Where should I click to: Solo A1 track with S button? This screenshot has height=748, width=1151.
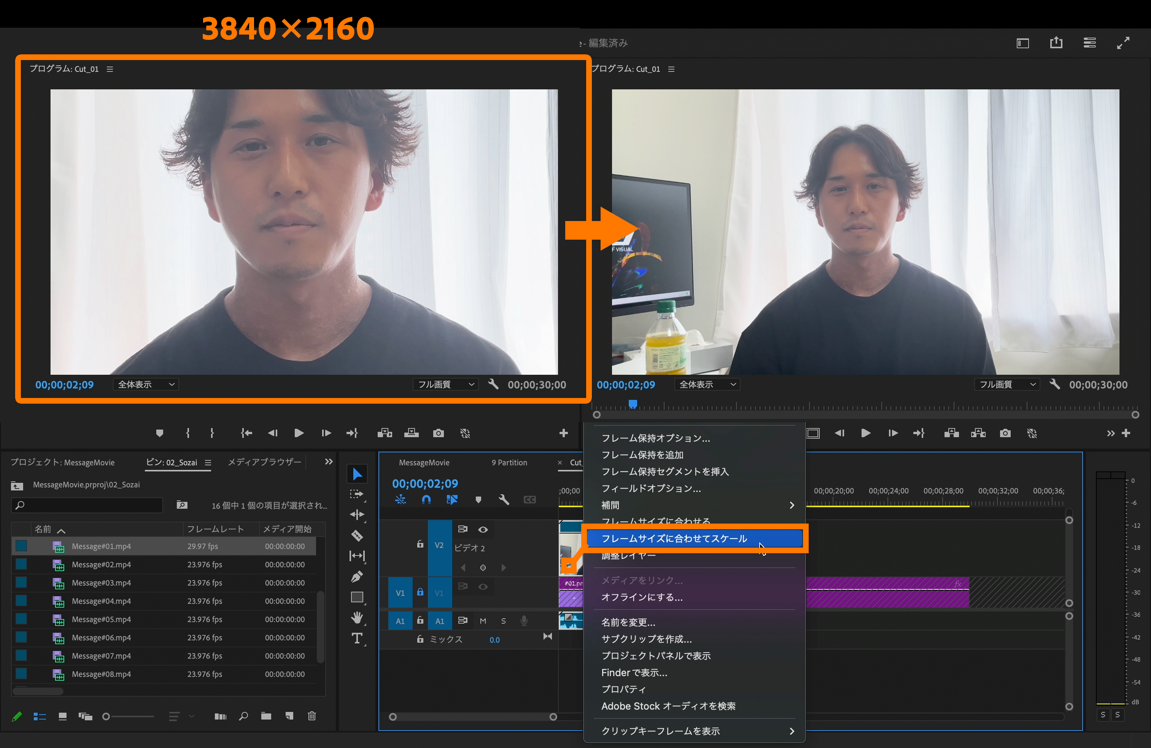(504, 621)
